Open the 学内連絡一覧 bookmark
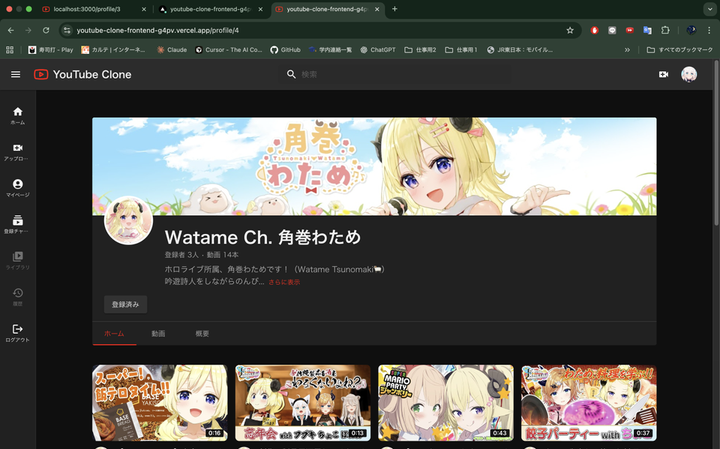 [330, 50]
